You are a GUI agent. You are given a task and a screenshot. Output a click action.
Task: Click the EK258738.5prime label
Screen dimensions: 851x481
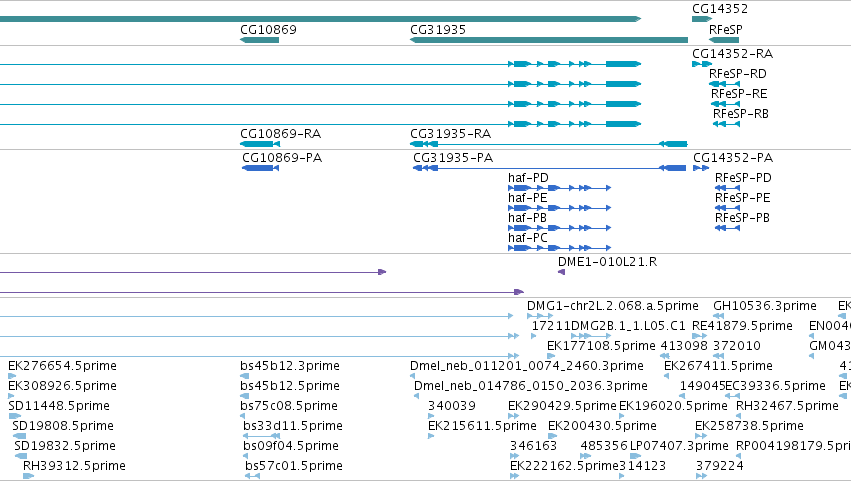tap(750, 426)
